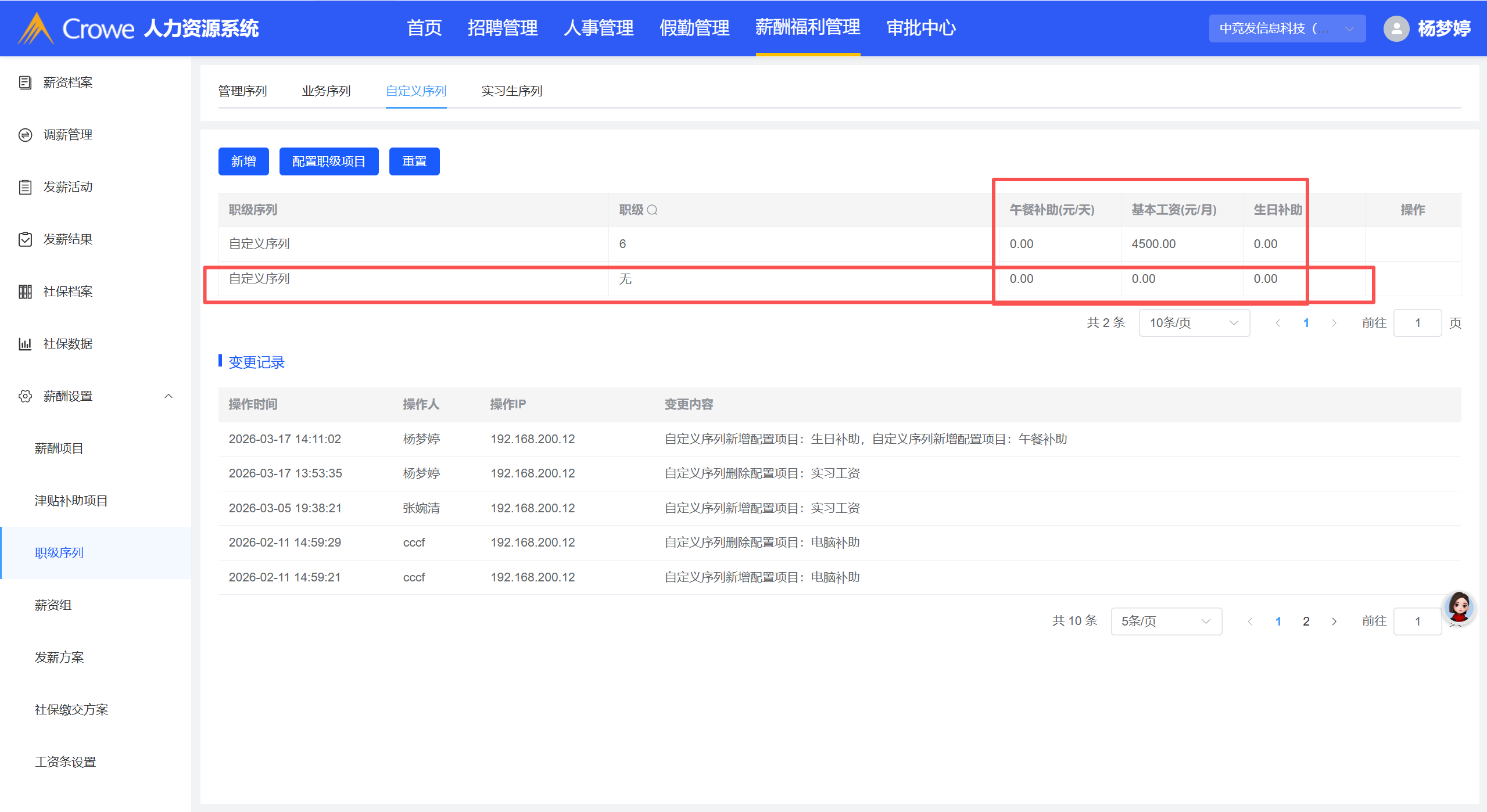This screenshot has width=1487, height=812.
Task: Click next page arrow in change records
Action: pyautogui.click(x=1334, y=621)
